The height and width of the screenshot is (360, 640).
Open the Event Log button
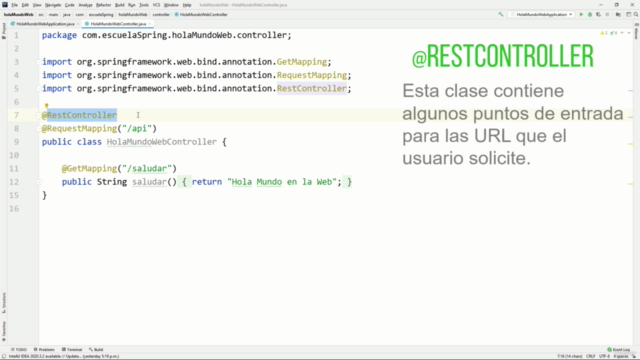tap(619, 350)
